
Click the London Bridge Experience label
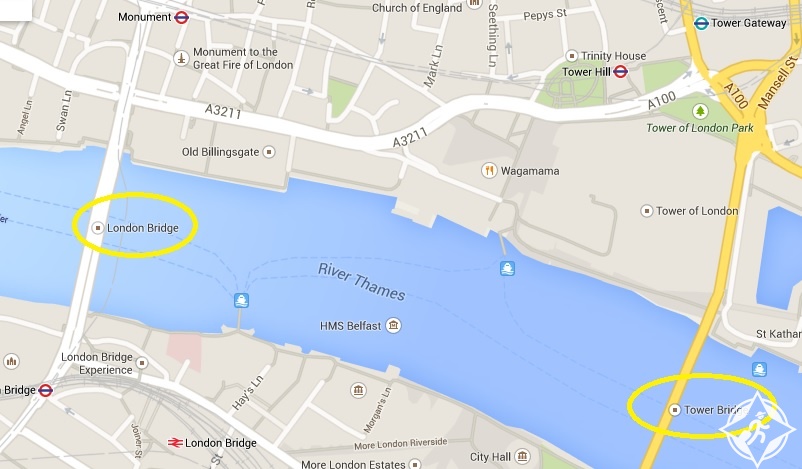97,363
